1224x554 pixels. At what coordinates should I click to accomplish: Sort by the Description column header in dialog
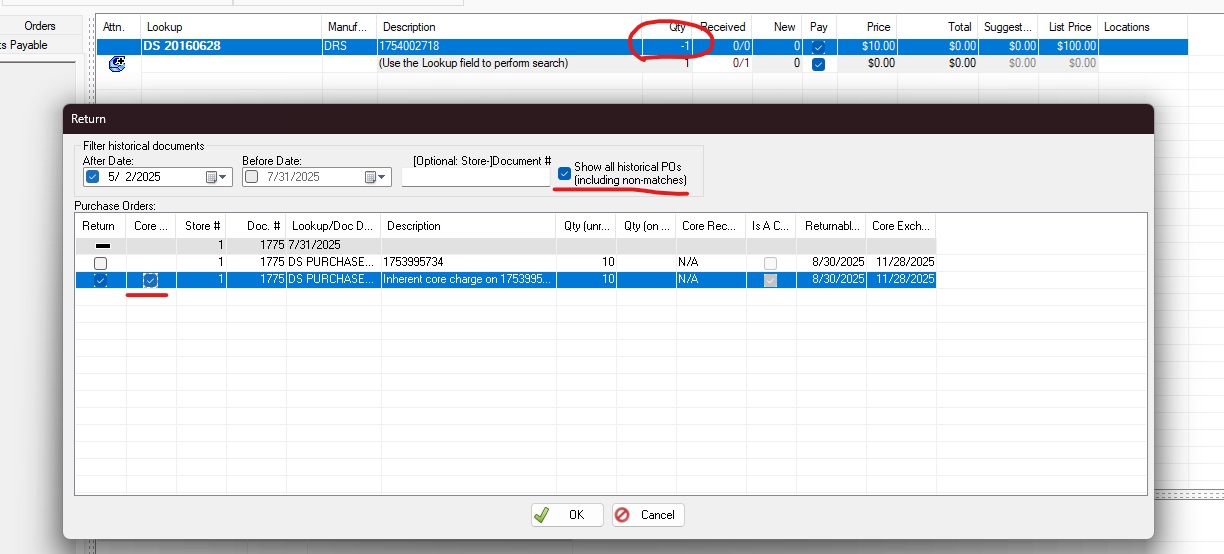pos(467,226)
